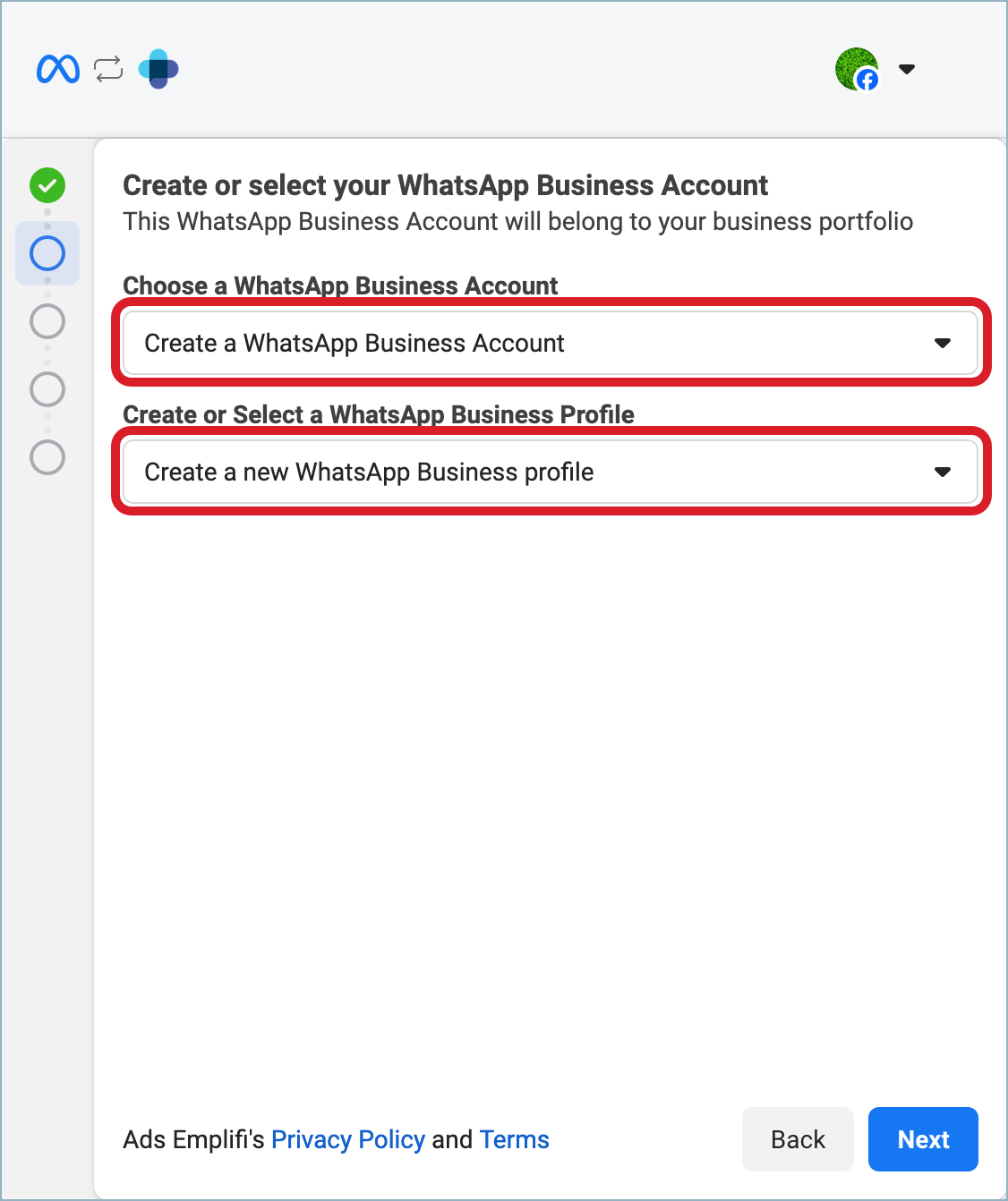The height and width of the screenshot is (1201, 1008).
Task: Select the last step circle in sidebar
Action: [47, 457]
